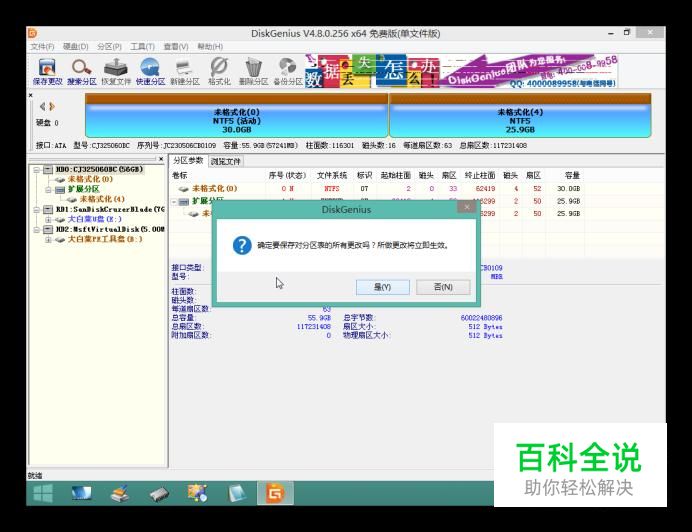Viewport: 692px width, 532px height.
Task: Select 未格式化(0) in the disk tree
Action: point(90,179)
